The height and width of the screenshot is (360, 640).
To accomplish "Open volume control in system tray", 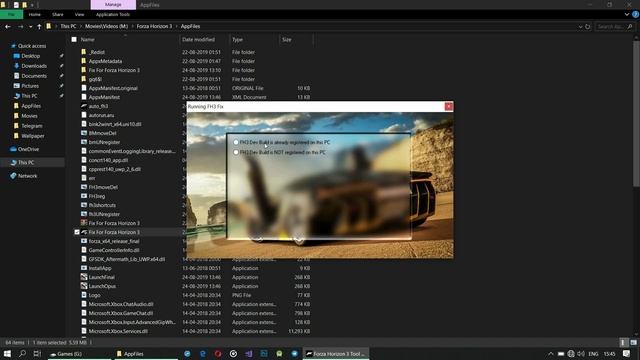I will click(581, 354).
